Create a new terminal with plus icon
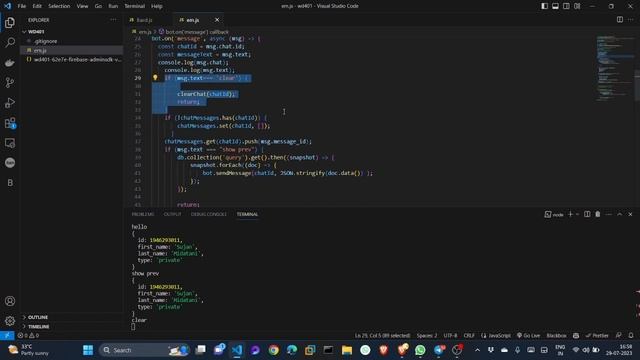 571,214
